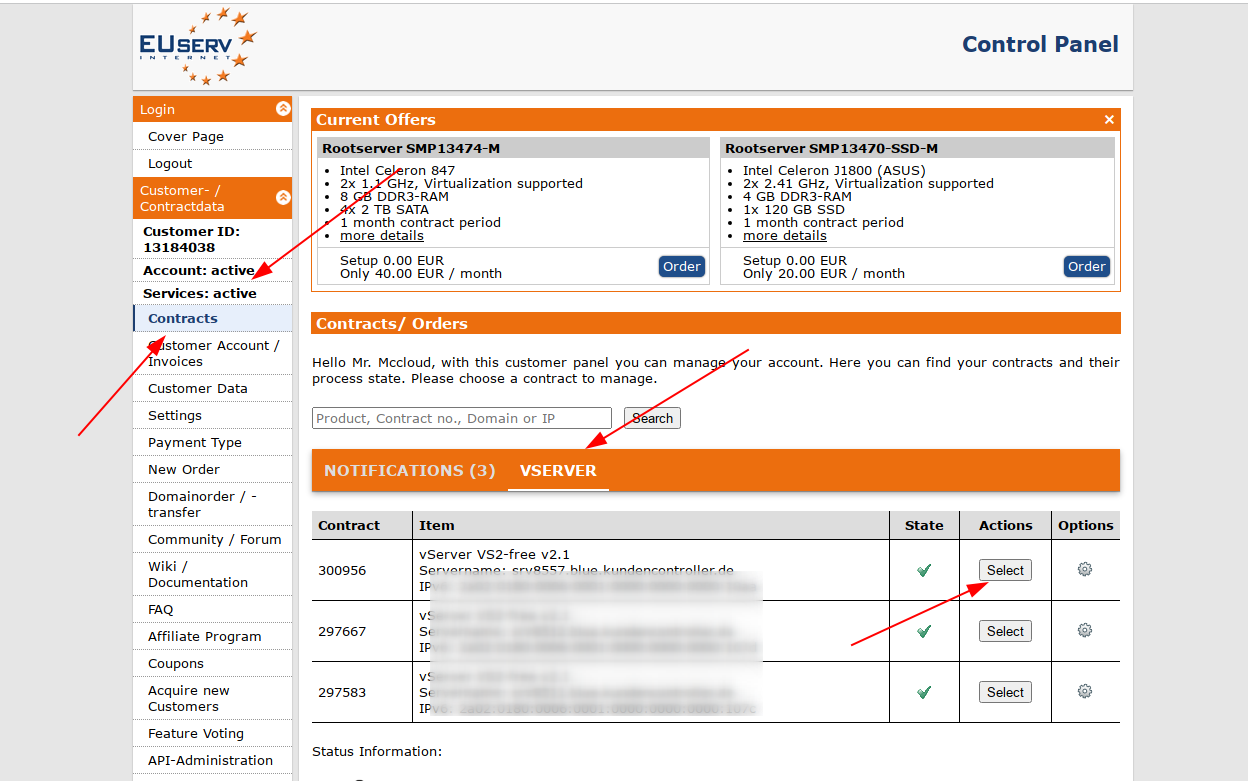Viewport: 1248px width, 781px height.
Task: Collapse the Customer-/Contractdata section
Action: 283,198
